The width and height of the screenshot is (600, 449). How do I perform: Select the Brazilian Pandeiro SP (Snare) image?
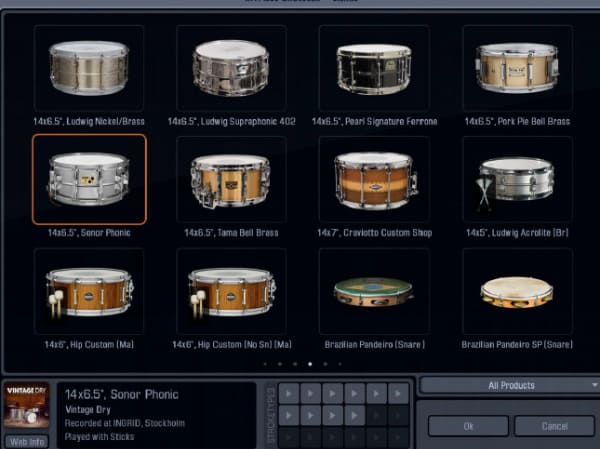pos(517,291)
